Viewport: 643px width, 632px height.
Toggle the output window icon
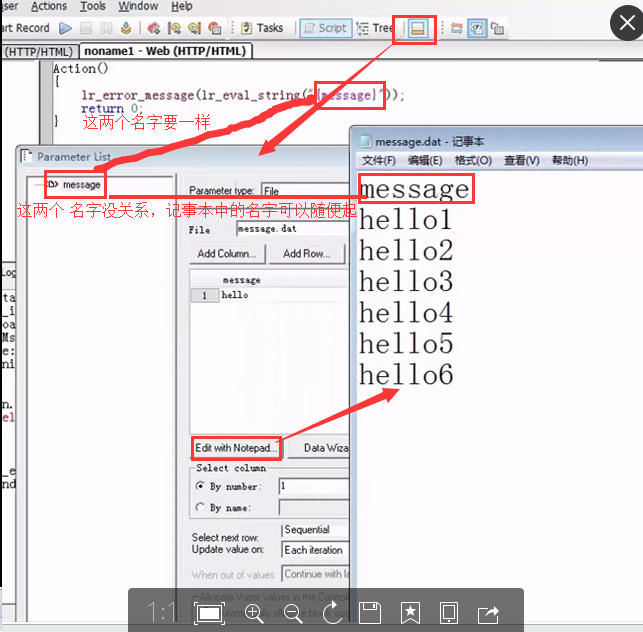pyautogui.click(x=417, y=29)
